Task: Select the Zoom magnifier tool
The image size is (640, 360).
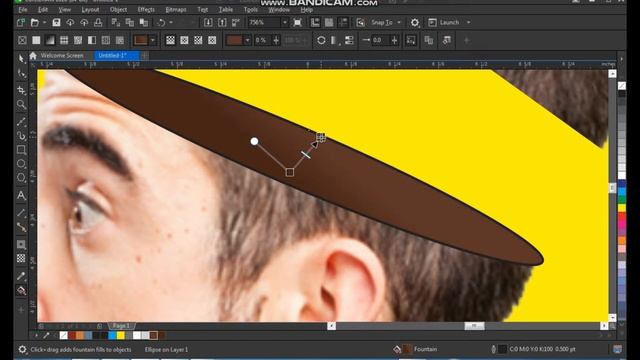Action: [21, 104]
